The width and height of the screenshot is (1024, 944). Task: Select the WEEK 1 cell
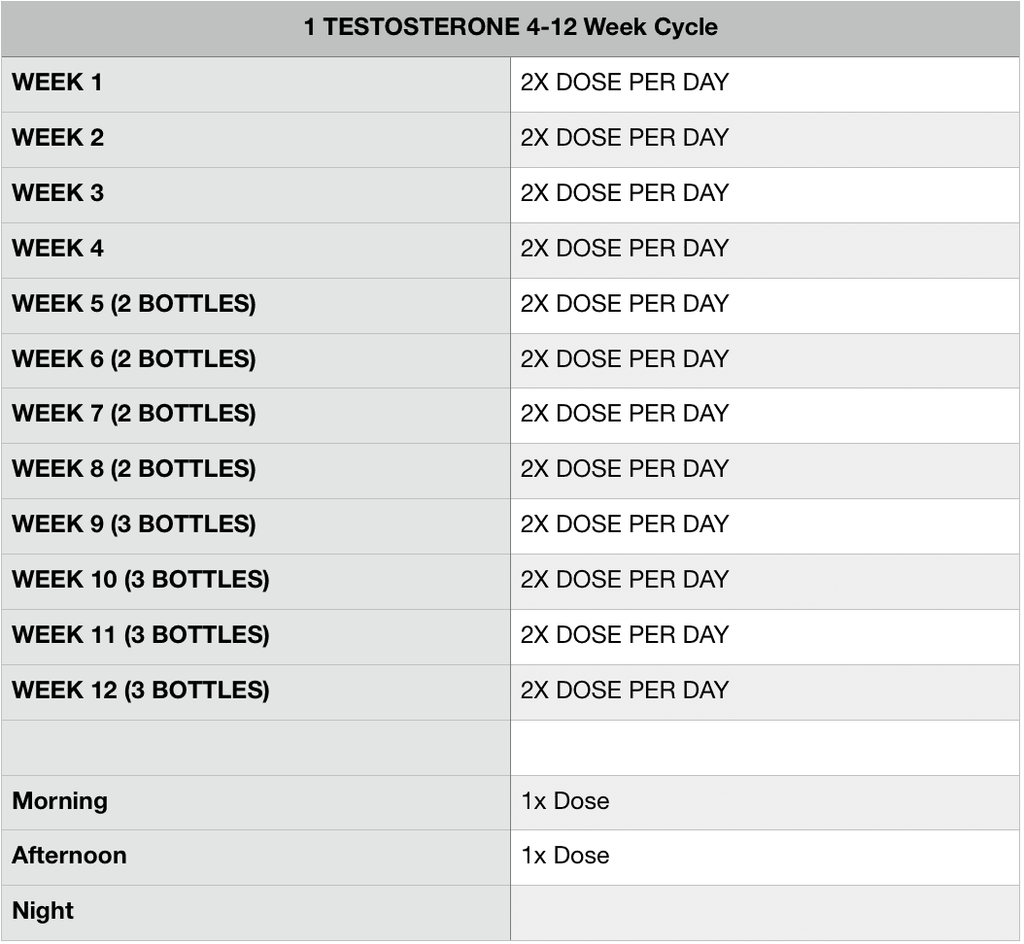[x=57, y=83]
